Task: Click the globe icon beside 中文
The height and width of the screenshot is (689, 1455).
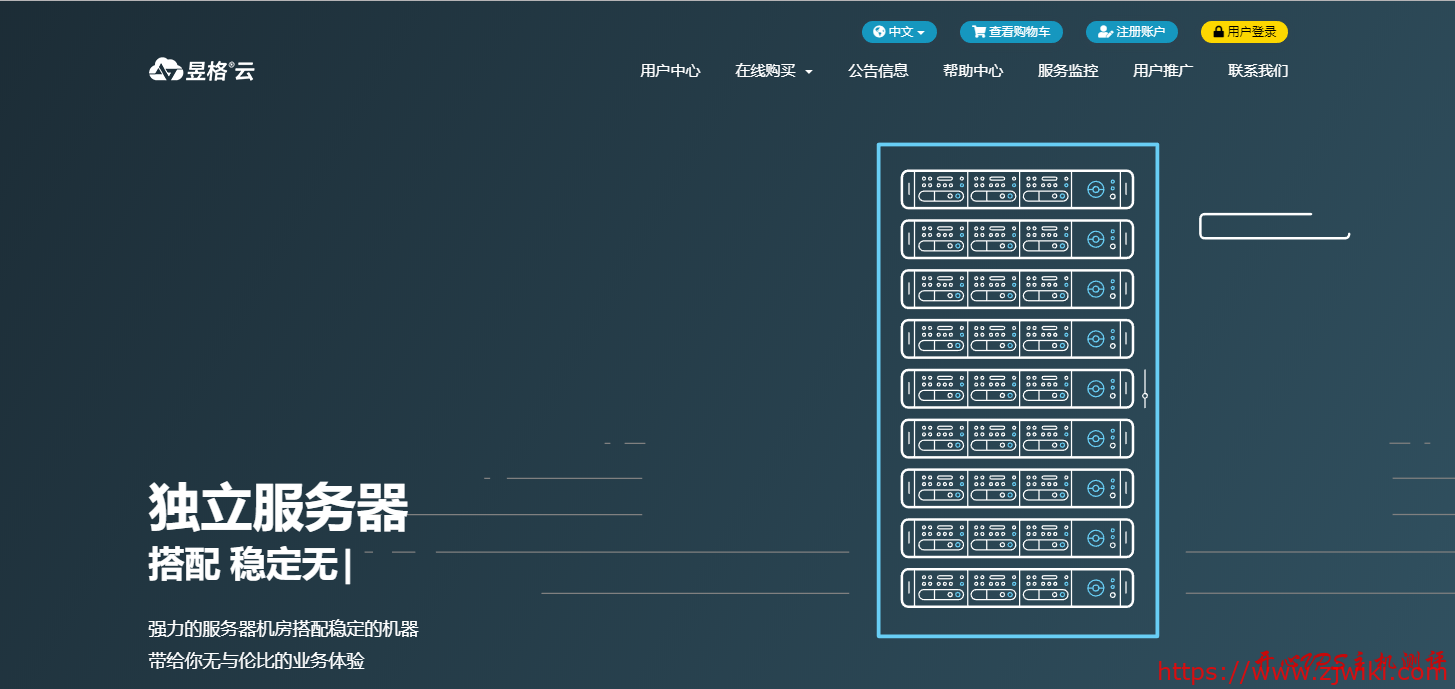Action: click(879, 32)
